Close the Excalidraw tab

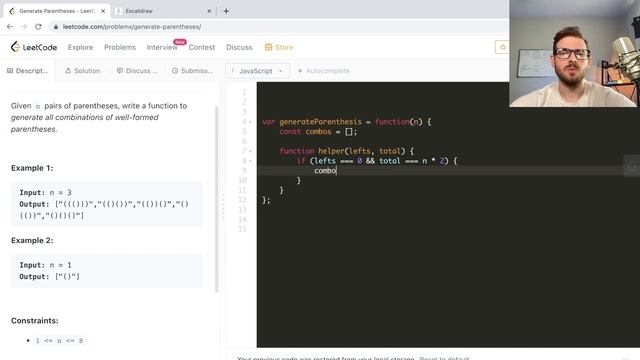point(209,11)
